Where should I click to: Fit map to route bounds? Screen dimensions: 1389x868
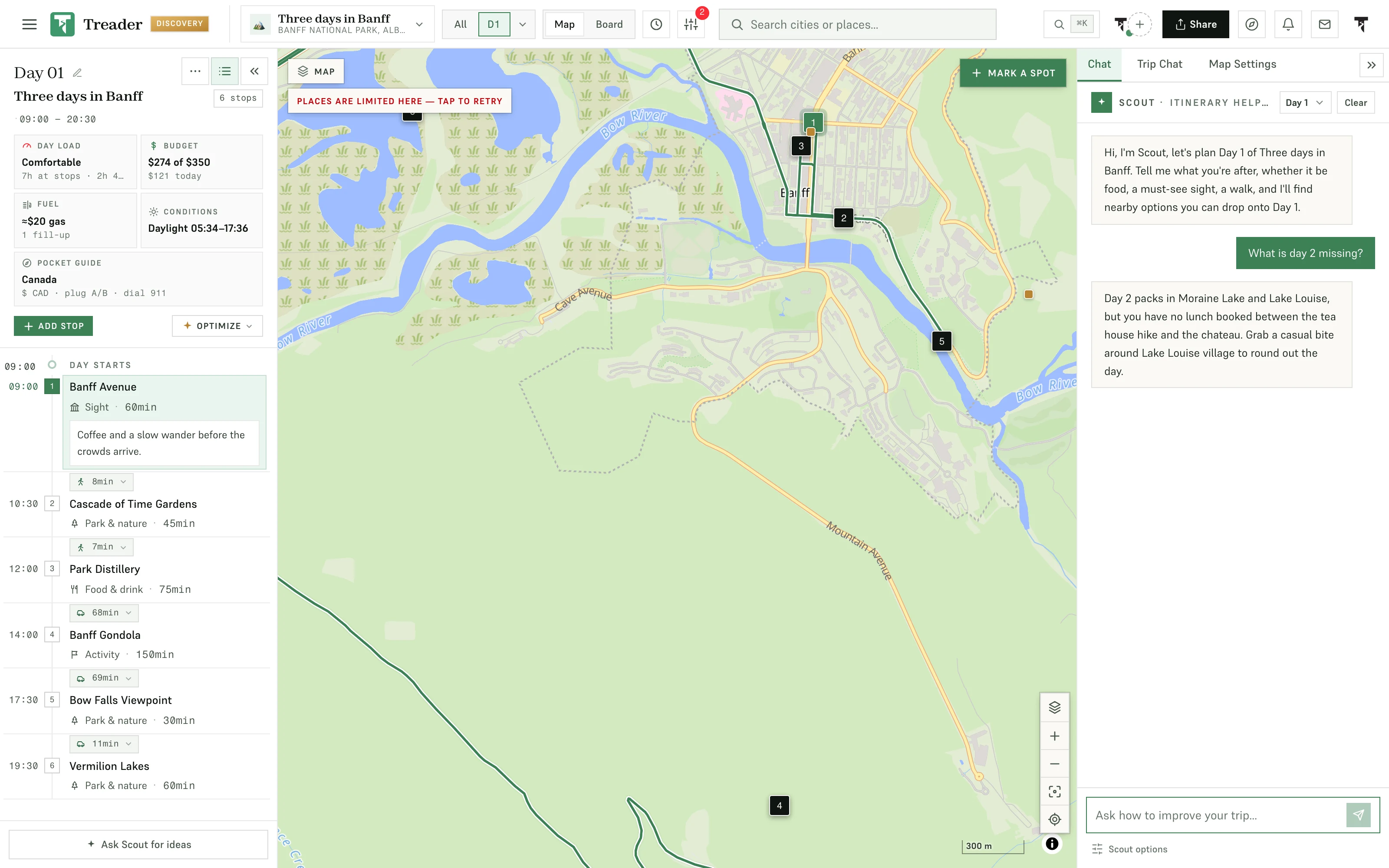pyautogui.click(x=1054, y=792)
